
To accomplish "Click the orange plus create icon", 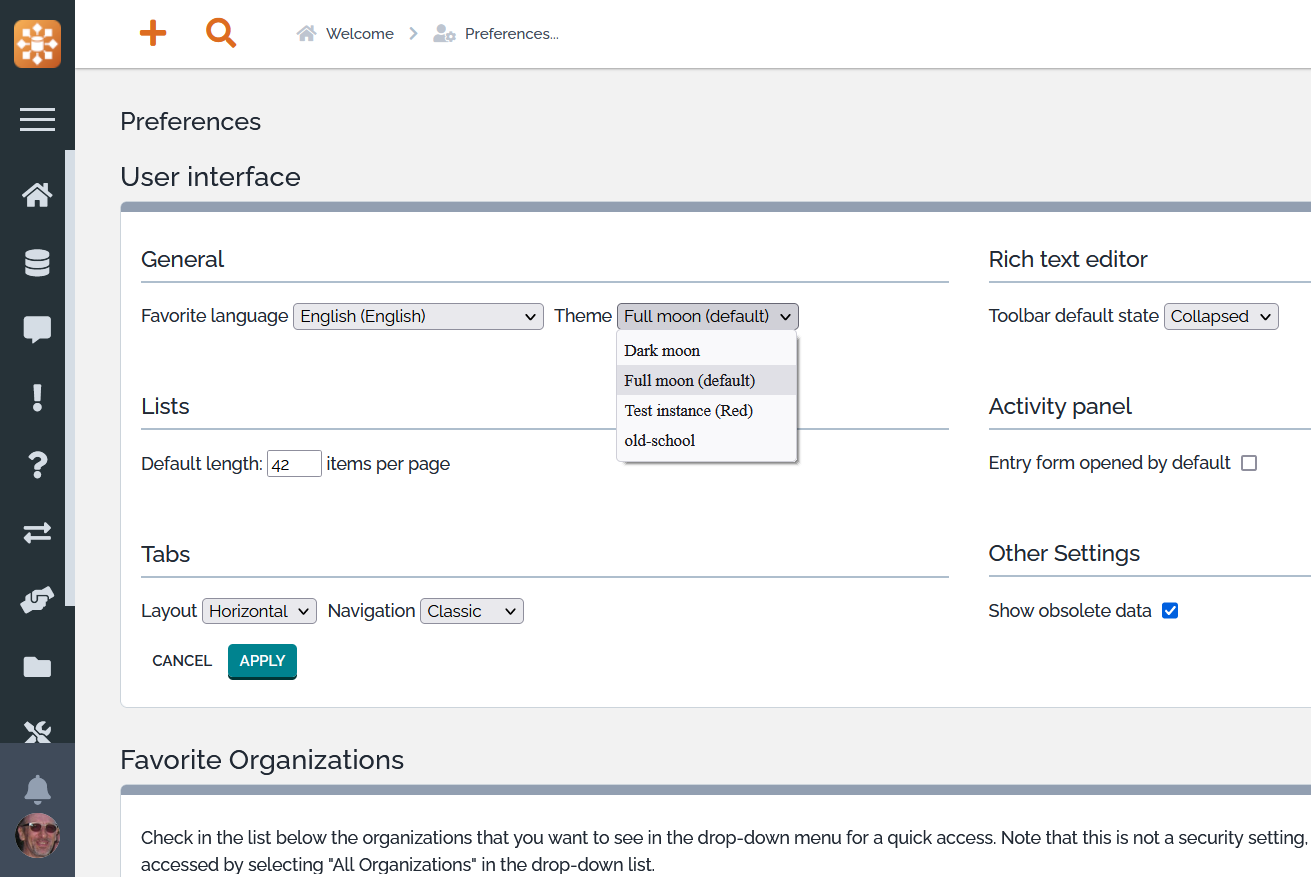I will pos(152,34).
